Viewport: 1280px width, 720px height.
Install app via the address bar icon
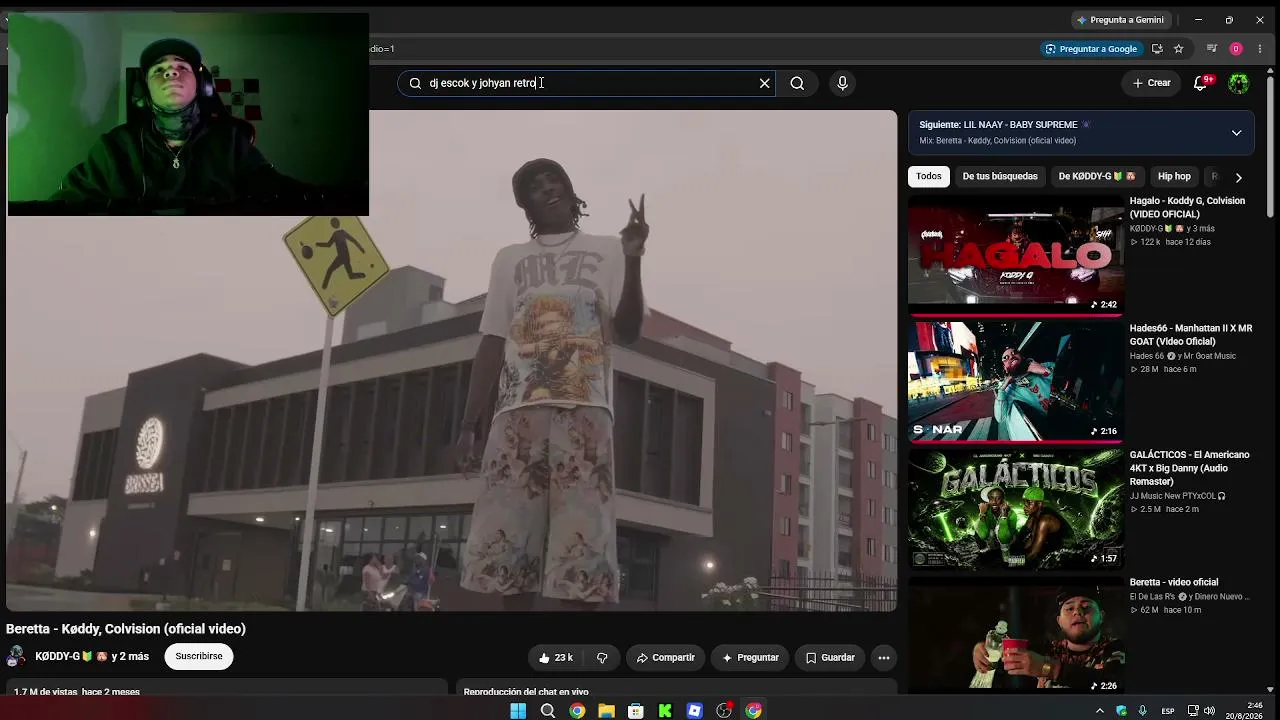pyautogui.click(x=1157, y=49)
